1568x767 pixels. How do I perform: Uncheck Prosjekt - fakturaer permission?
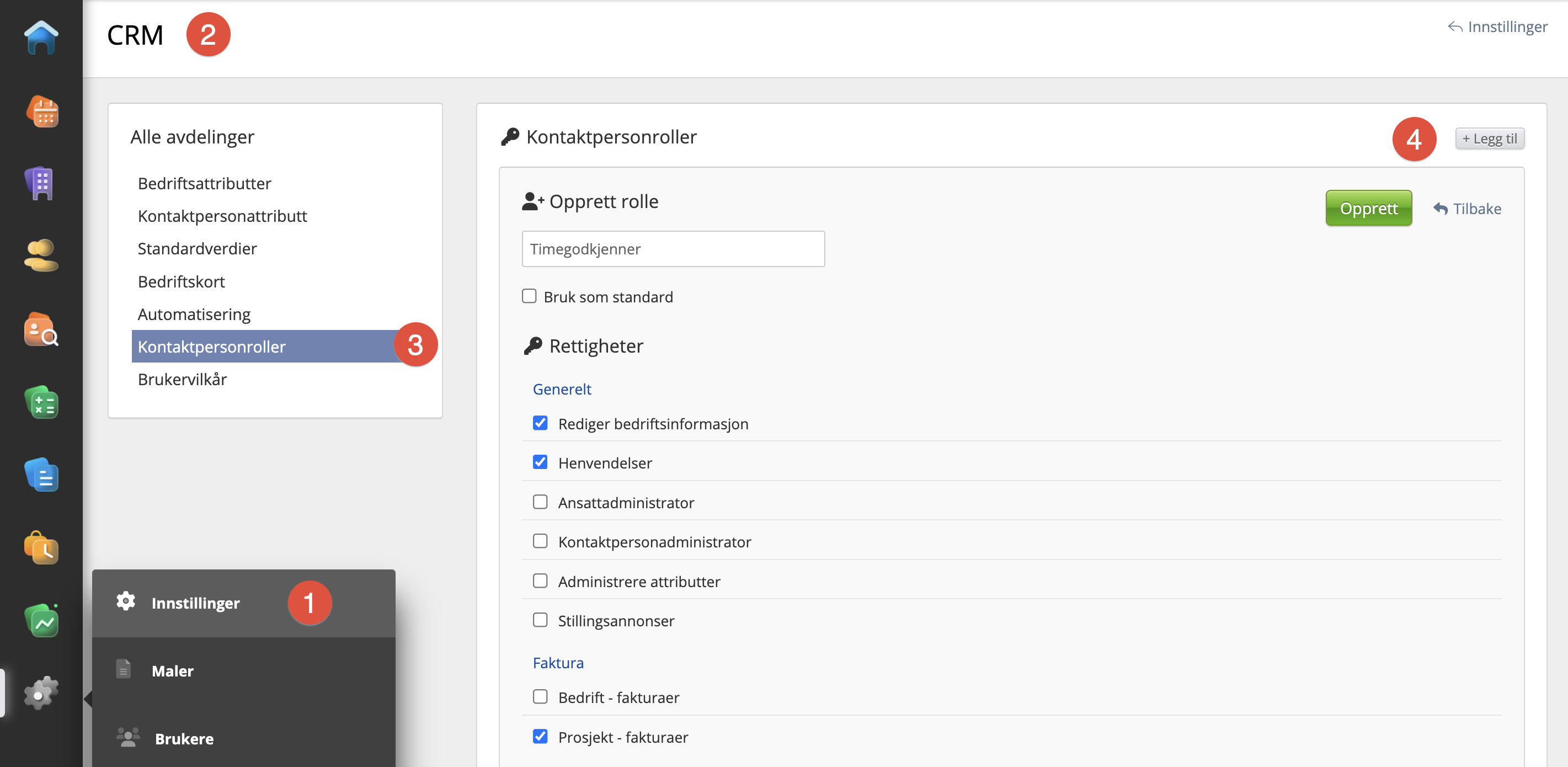(540, 737)
